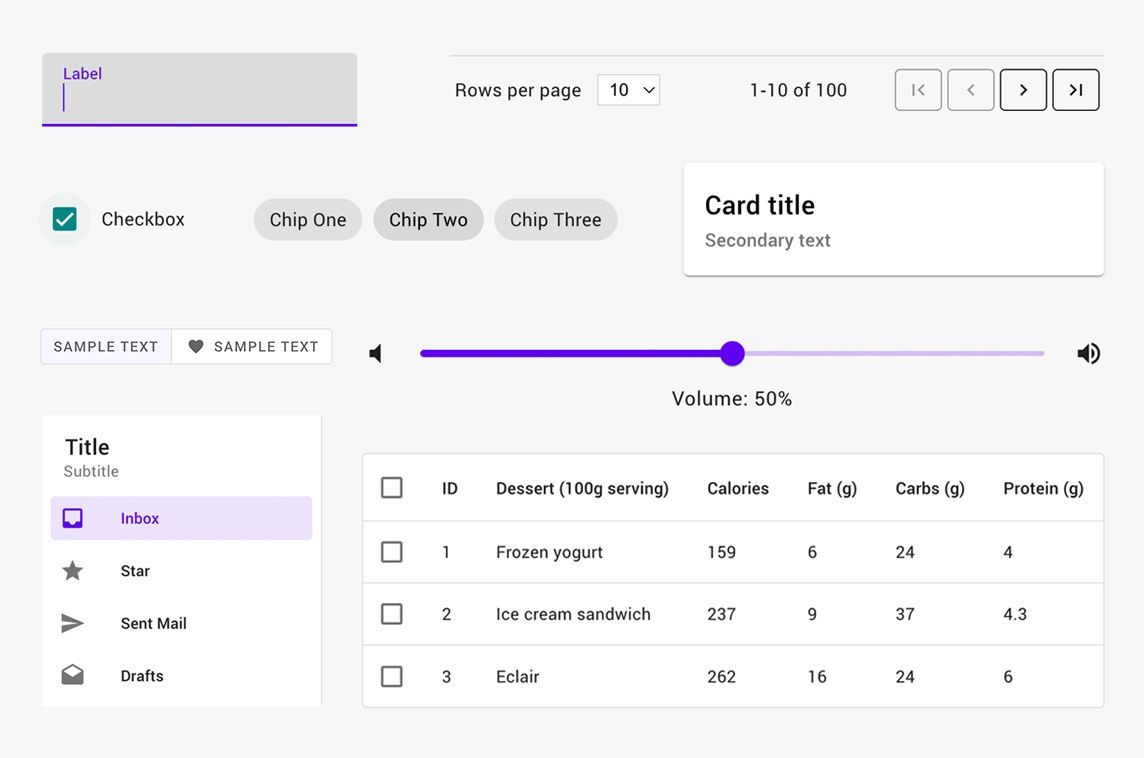Image resolution: width=1144 pixels, height=758 pixels.
Task: Go to next page arrow
Action: tap(1023, 90)
